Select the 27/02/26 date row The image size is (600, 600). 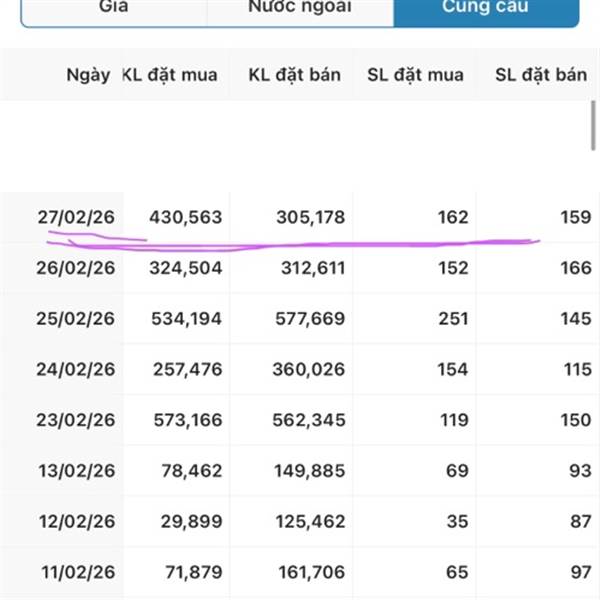76,217
